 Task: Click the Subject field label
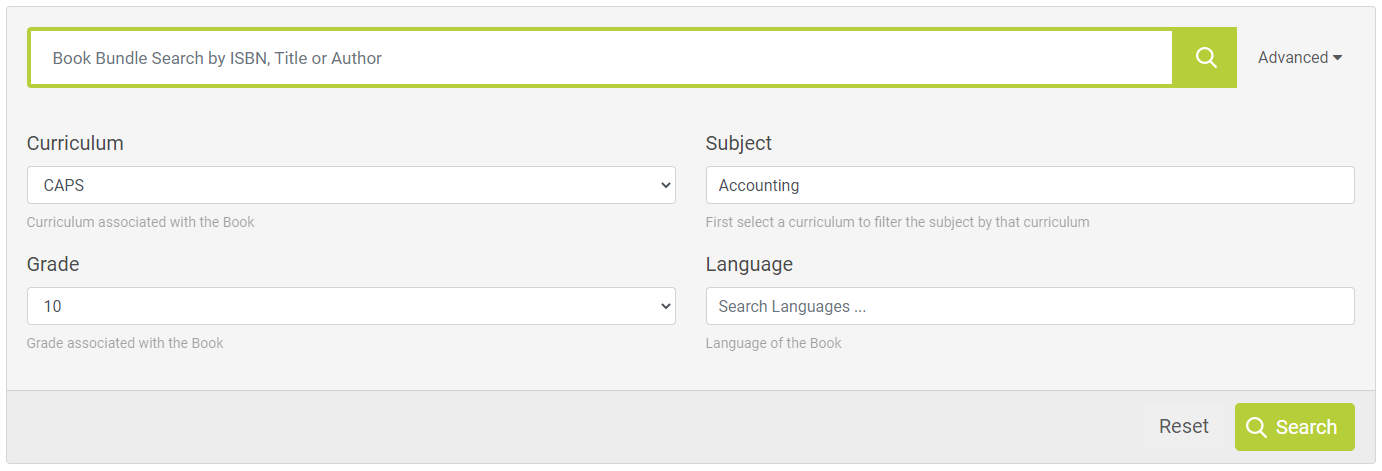coord(739,144)
